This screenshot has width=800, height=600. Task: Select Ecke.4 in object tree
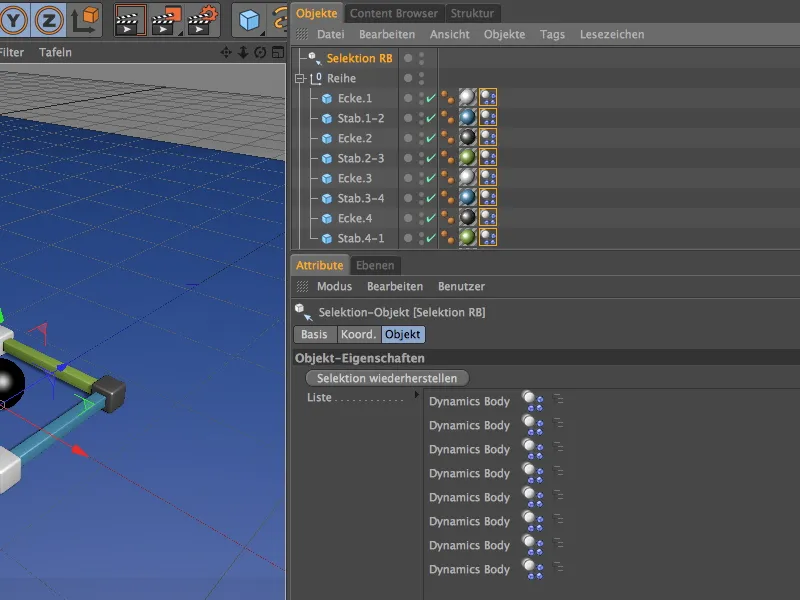(x=355, y=218)
